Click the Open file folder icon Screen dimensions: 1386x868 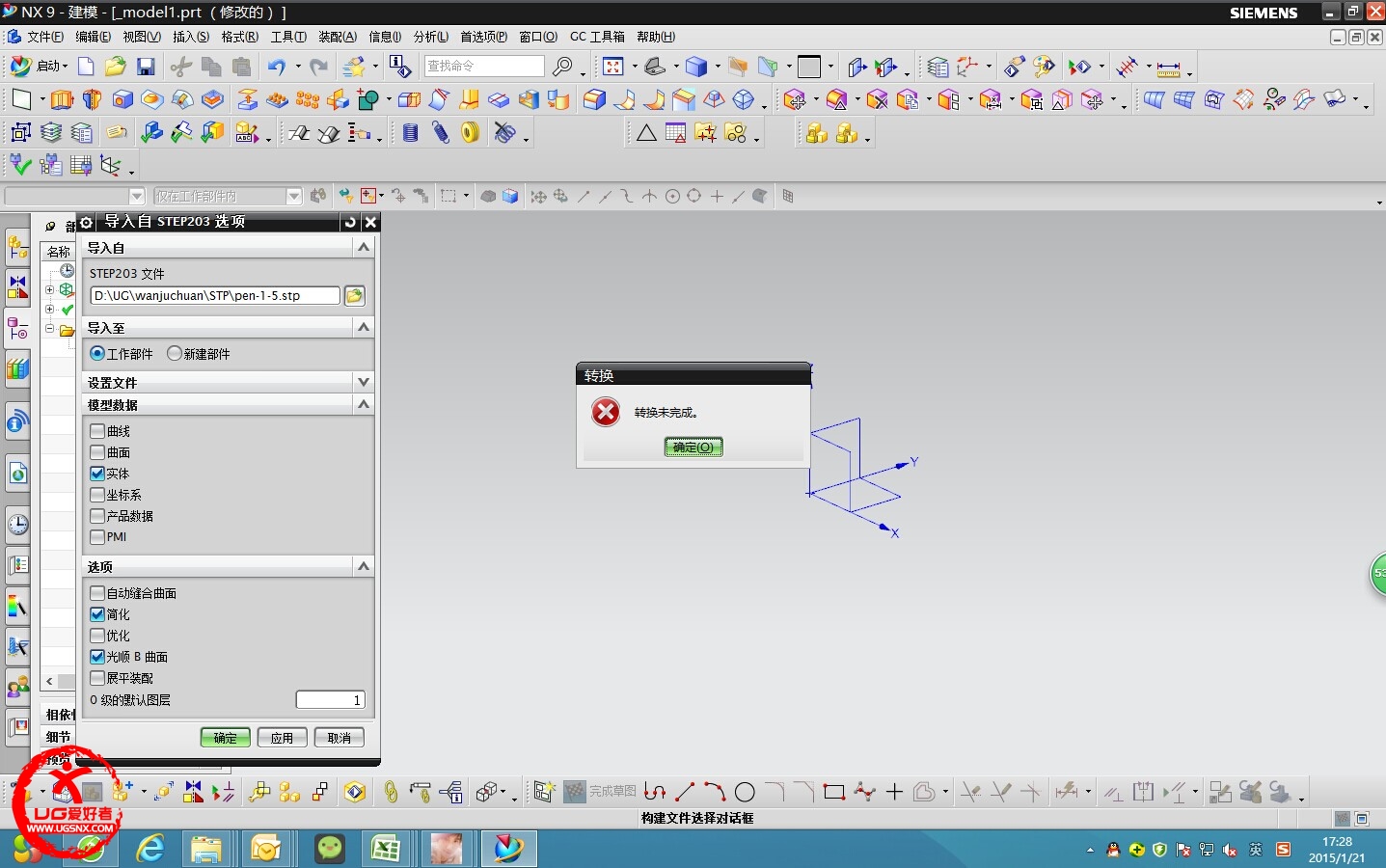coord(116,67)
